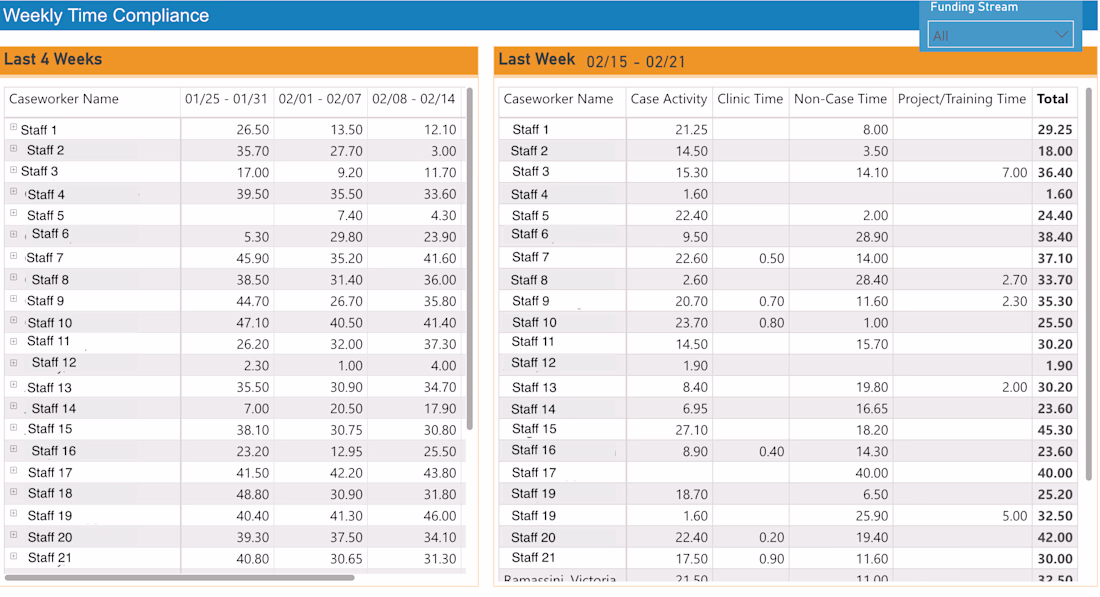Expand the Staff 20 row in Last 4 Weeks
The height and width of the screenshot is (597, 1100).
point(13,535)
